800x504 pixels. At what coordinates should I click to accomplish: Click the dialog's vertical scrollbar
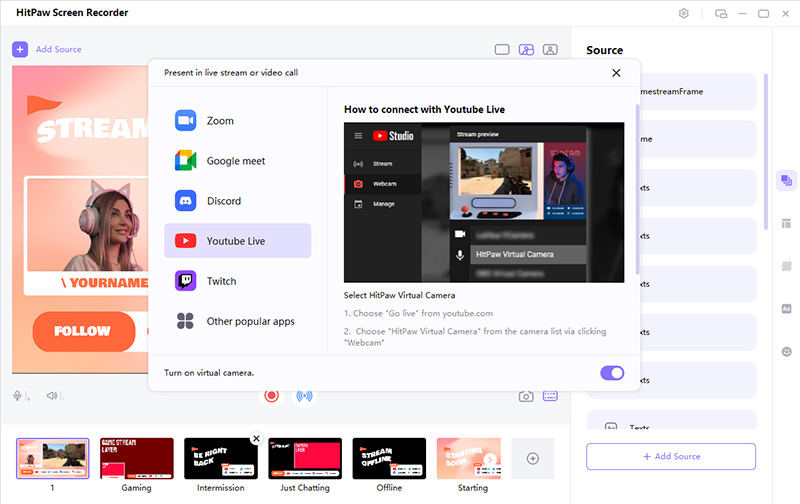[637, 189]
